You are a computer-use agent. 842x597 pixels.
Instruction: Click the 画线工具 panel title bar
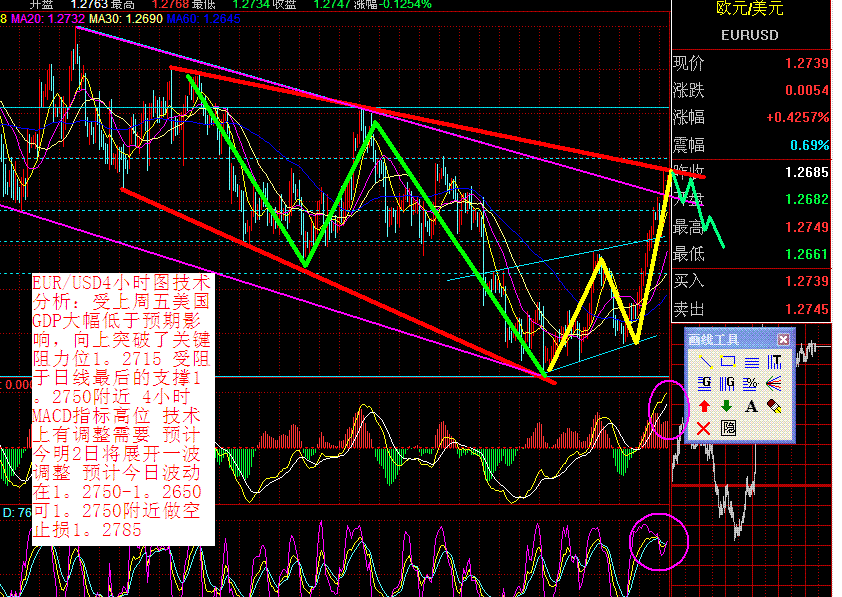point(739,339)
